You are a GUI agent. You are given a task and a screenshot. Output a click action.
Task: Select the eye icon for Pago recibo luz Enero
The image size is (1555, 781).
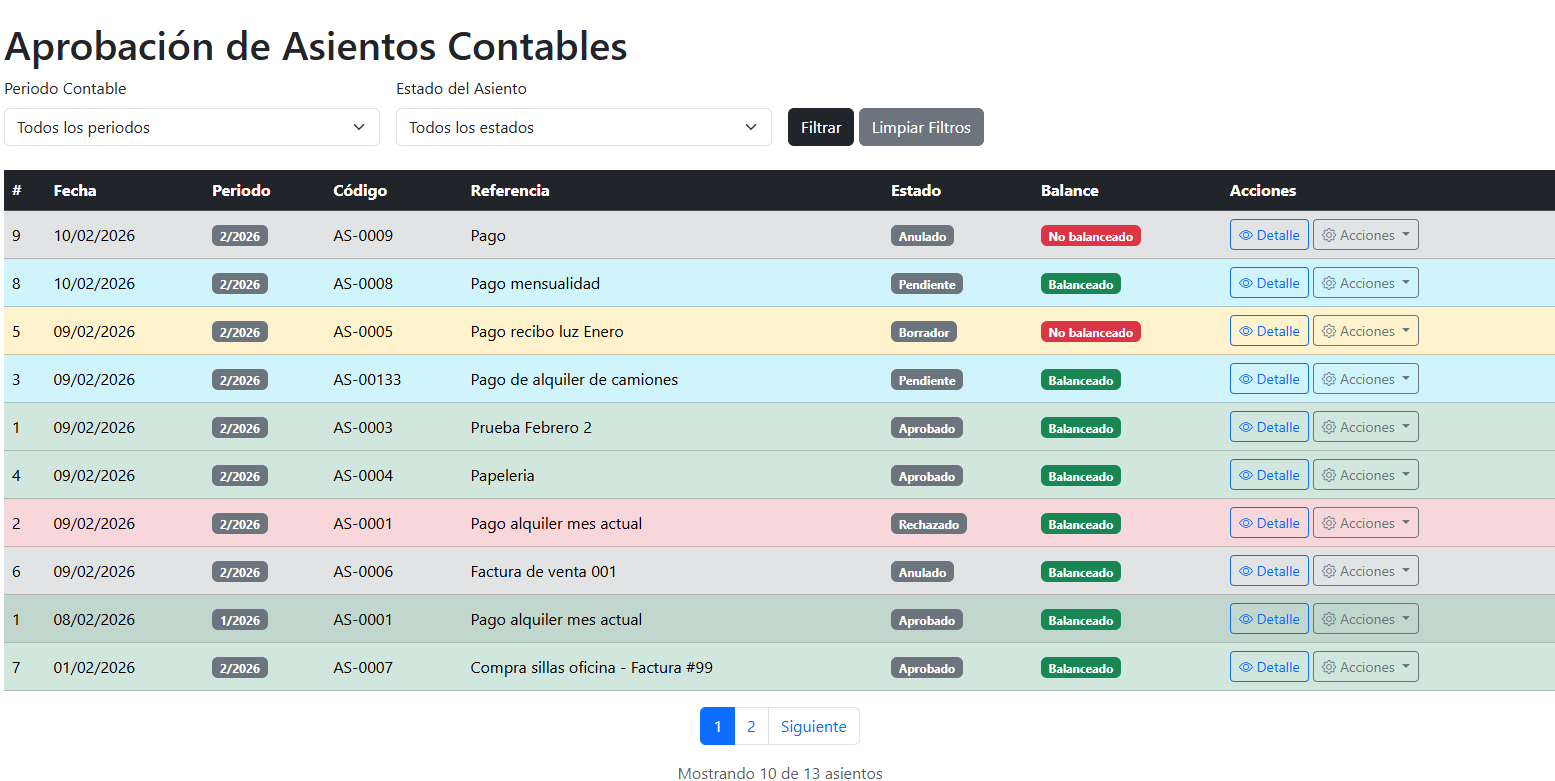click(x=1248, y=330)
